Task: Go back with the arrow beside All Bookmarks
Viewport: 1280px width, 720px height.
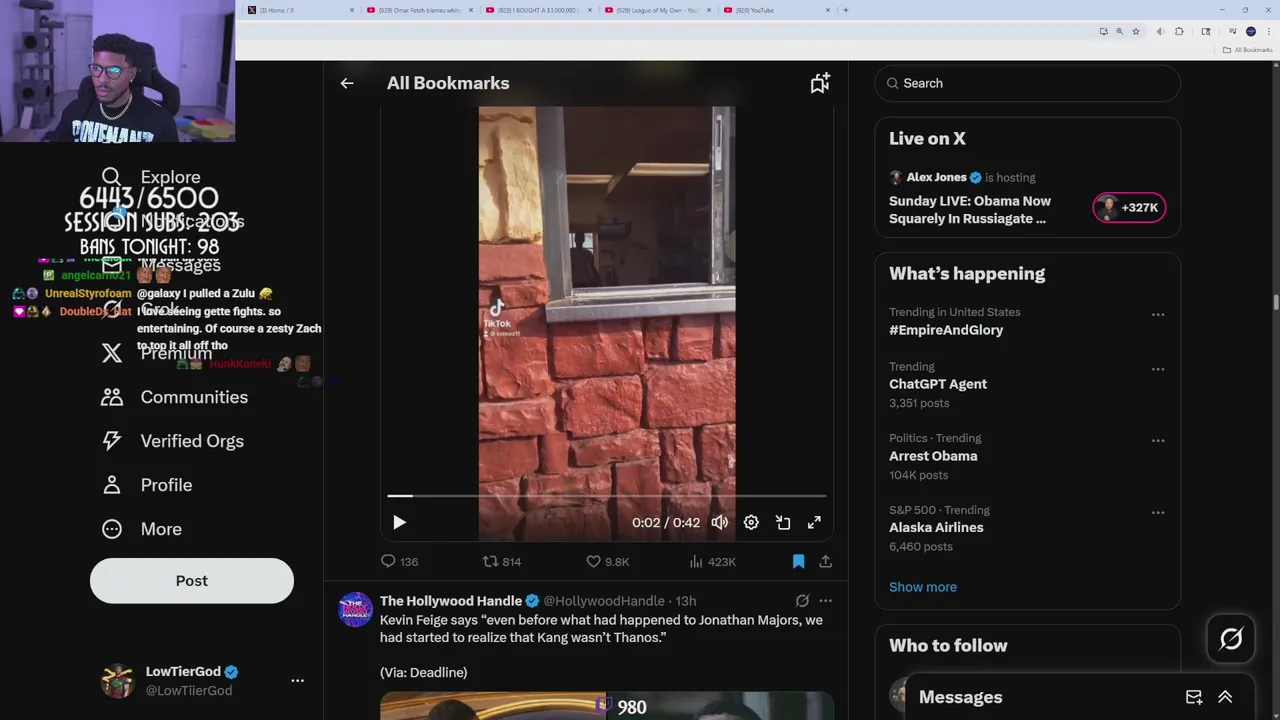Action: (x=347, y=83)
